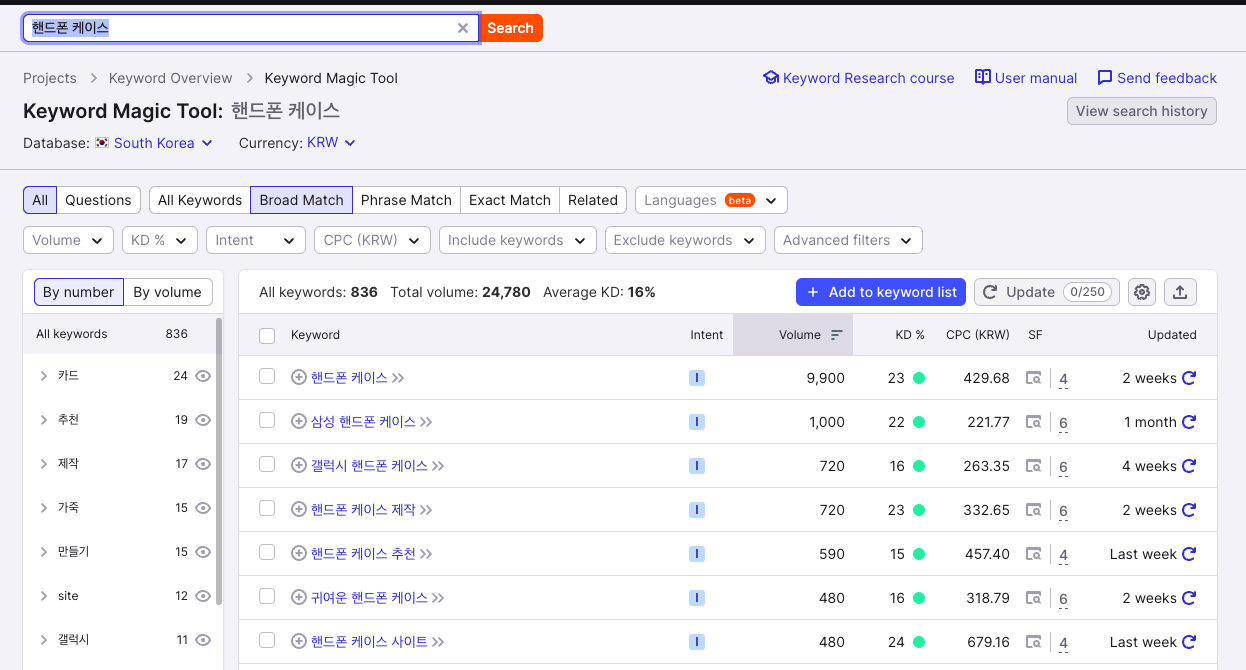Open Keyword Research course link
The width and height of the screenshot is (1246, 670).
pyautogui.click(x=859, y=78)
